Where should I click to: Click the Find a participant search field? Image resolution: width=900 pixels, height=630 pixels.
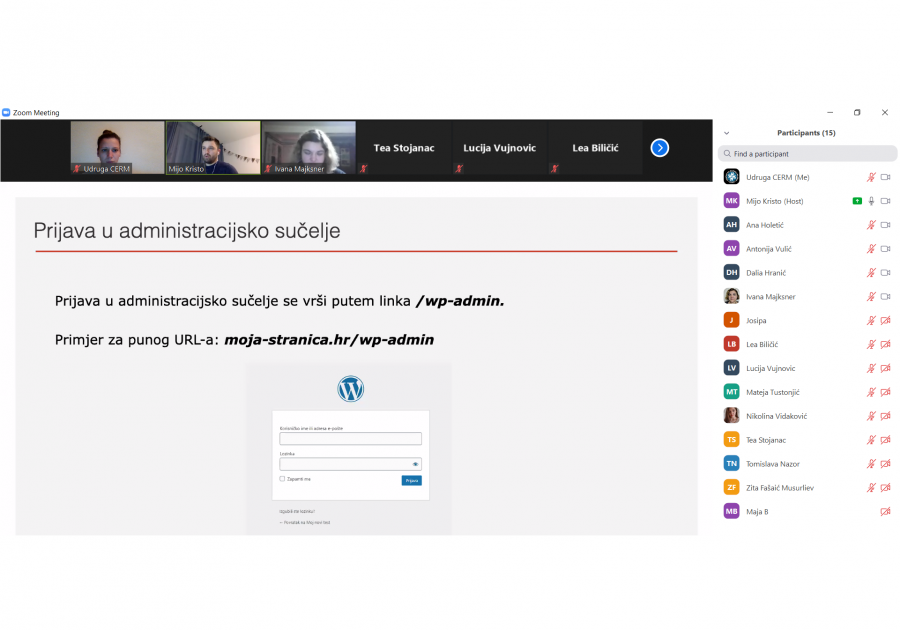[808, 154]
